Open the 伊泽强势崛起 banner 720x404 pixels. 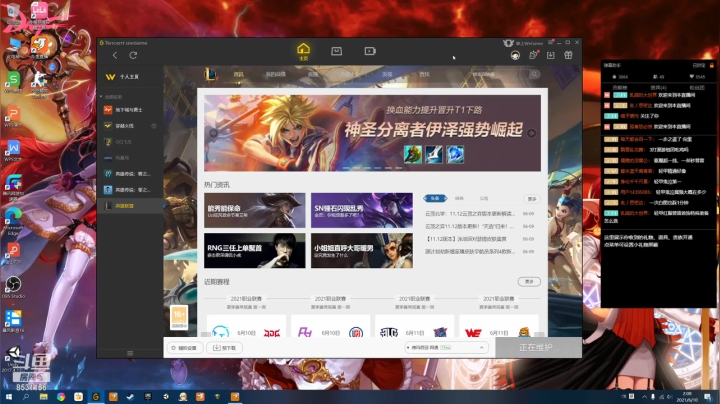372,133
